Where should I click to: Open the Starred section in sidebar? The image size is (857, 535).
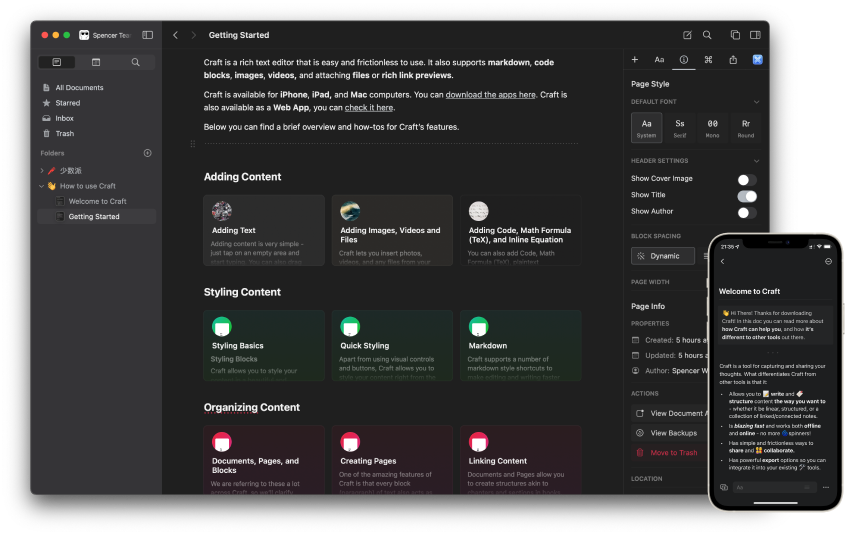(x=67, y=103)
